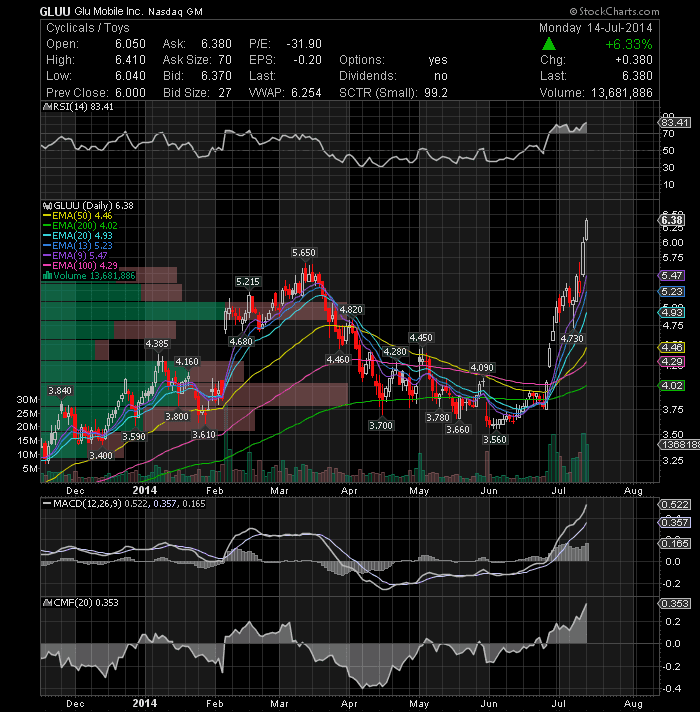
Task: Click the Prev Close value 6.000
Action: (130, 93)
